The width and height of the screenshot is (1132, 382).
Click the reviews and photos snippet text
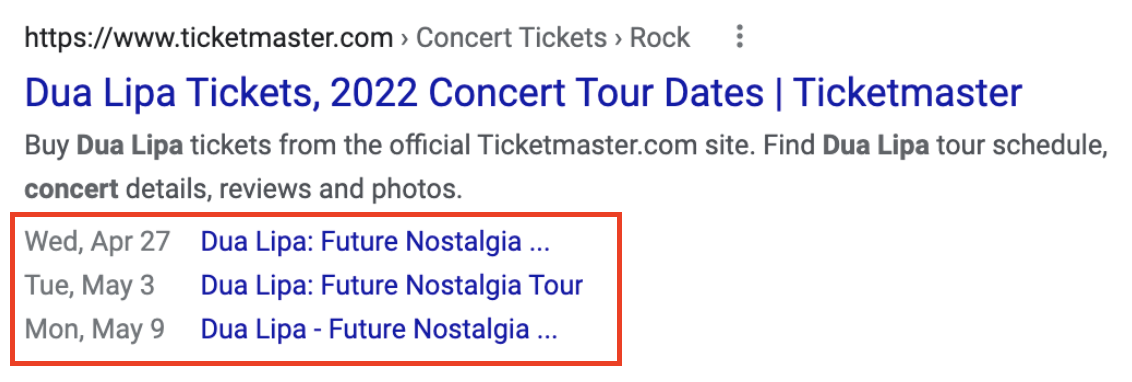[339, 190]
